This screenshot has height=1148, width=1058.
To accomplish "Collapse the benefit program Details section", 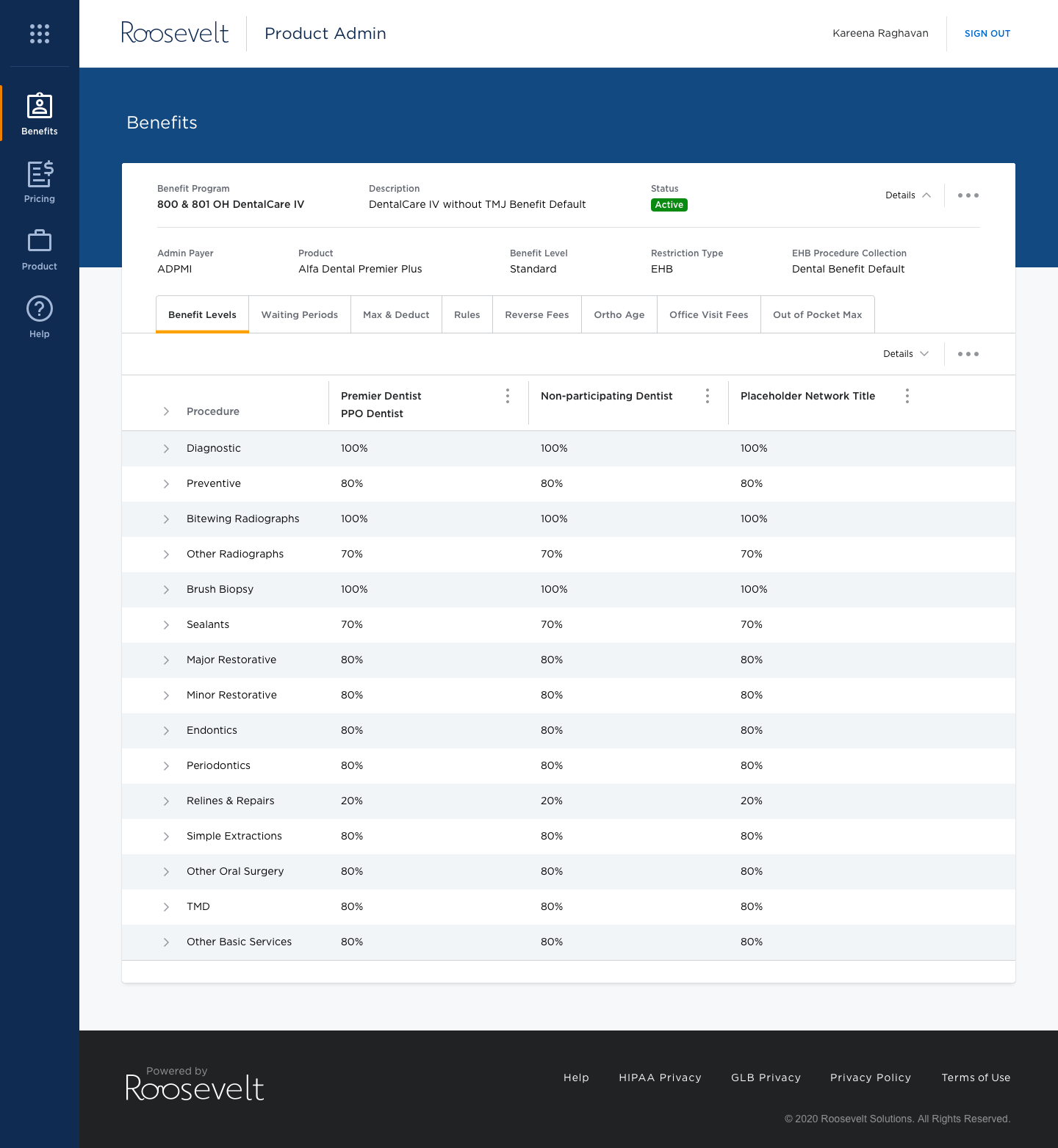I will click(908, 195).
